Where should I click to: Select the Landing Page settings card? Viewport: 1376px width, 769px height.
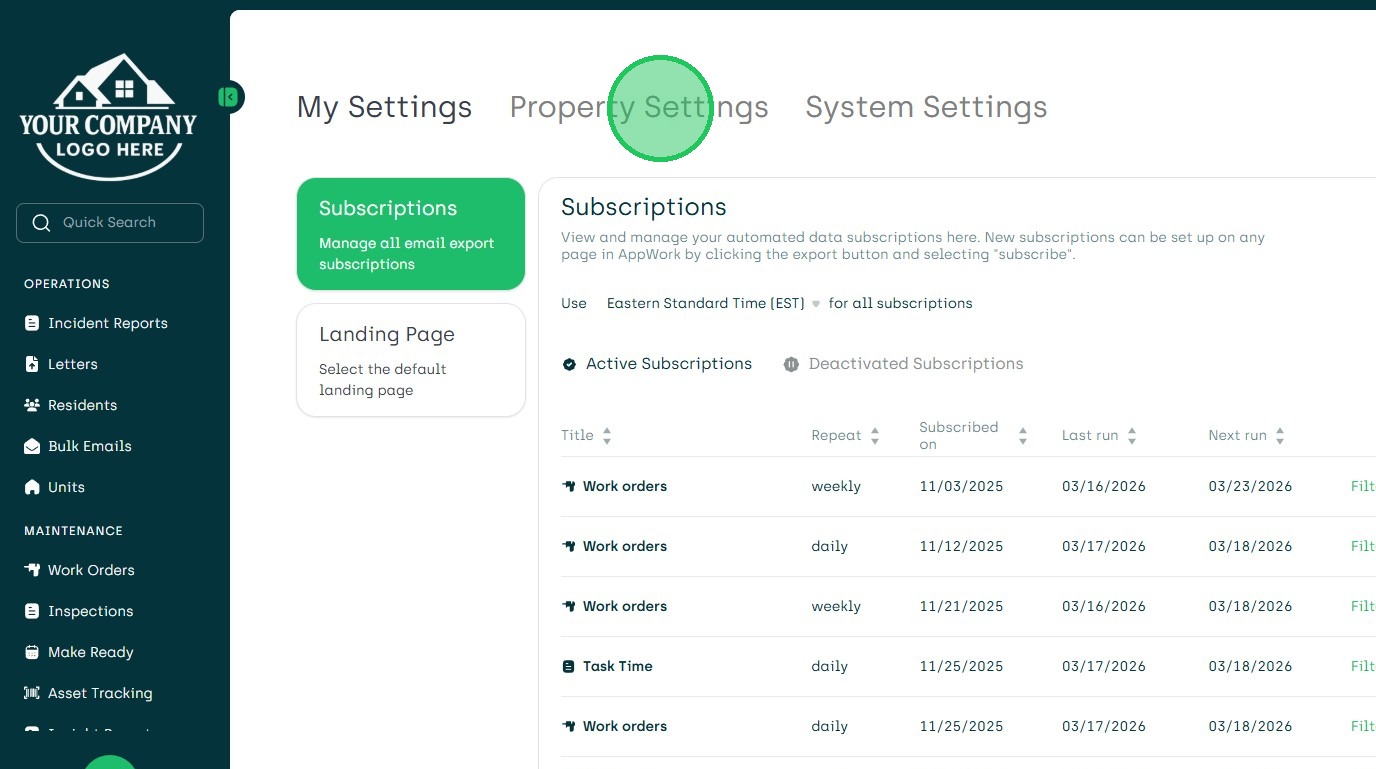tap(411, 360)
